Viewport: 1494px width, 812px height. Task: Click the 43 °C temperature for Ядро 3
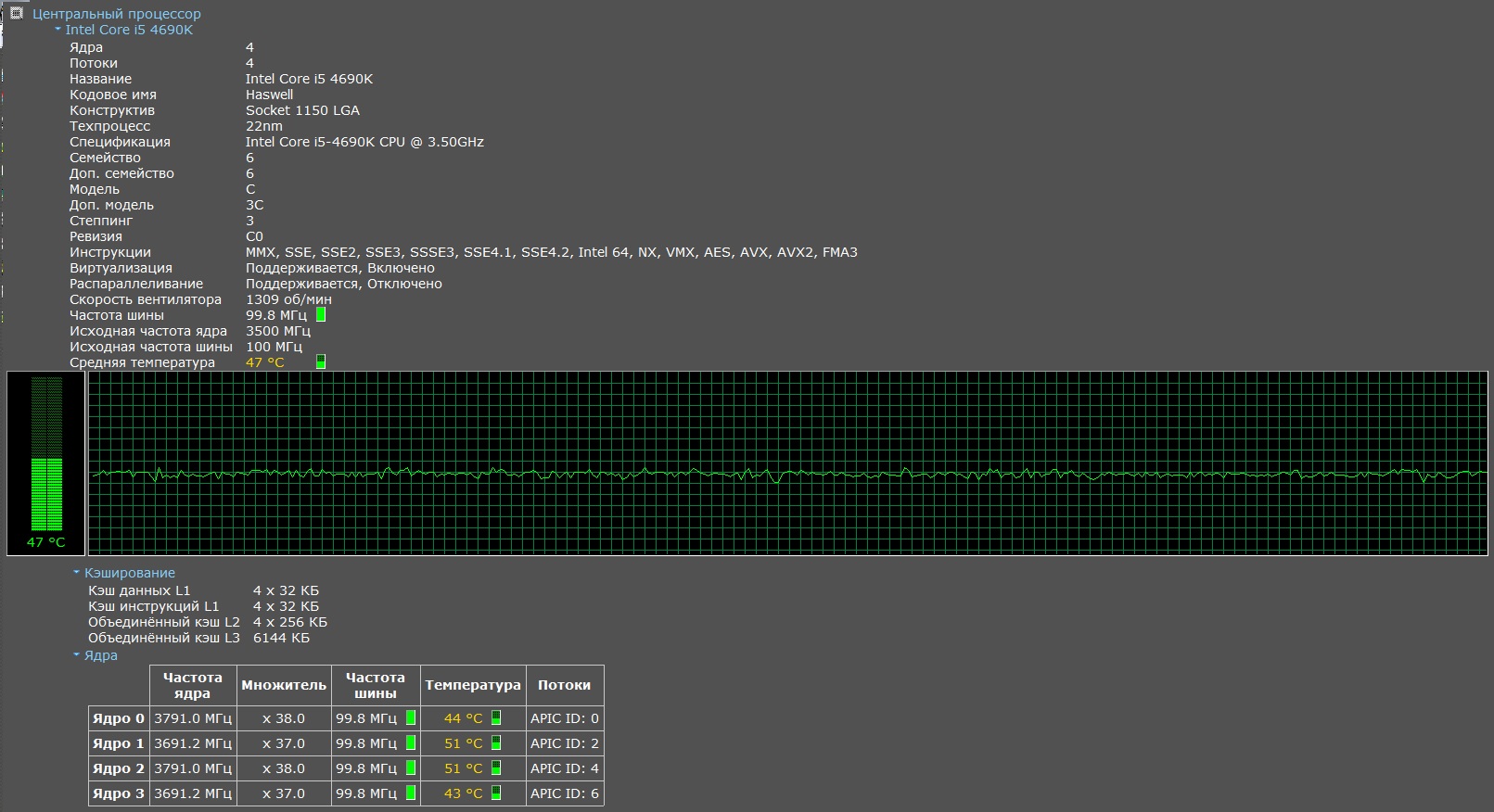[x=464, y=793]
